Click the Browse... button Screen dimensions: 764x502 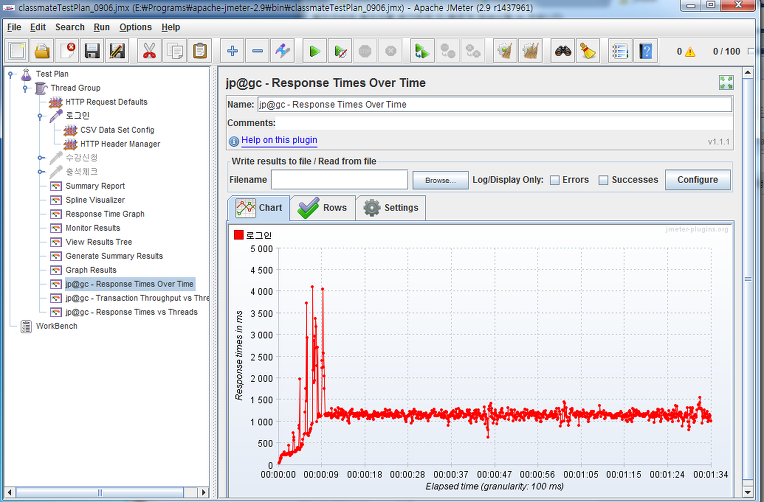440,180
